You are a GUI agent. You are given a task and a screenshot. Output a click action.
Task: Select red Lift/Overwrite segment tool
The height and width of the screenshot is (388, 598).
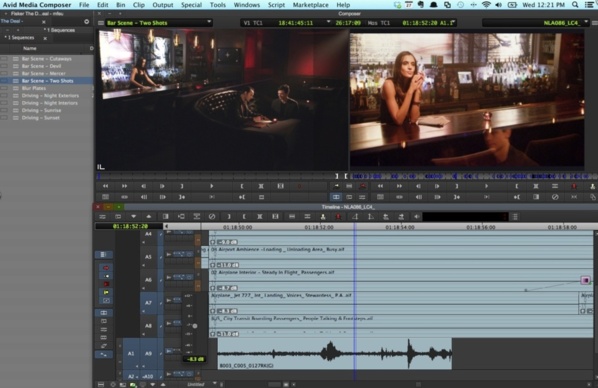106,268
